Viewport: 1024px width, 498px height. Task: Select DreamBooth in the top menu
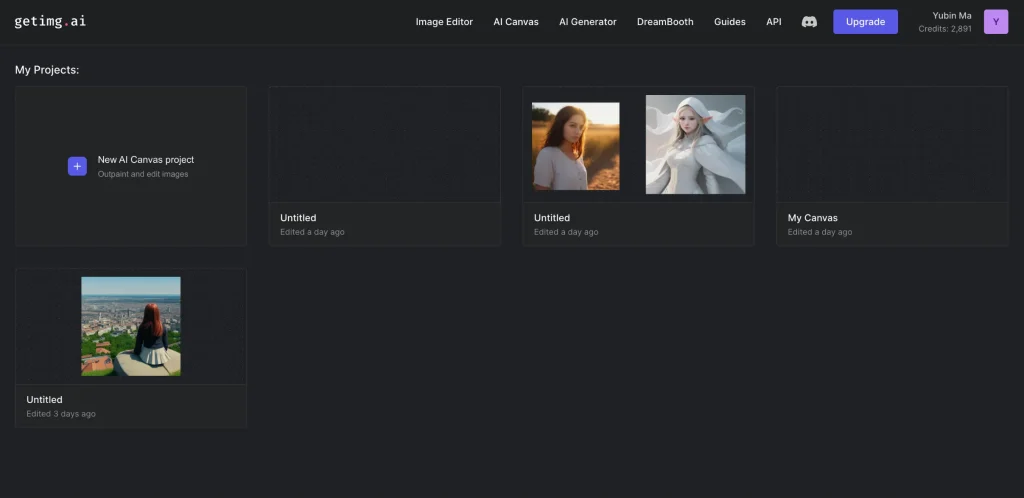click(665, 22)
